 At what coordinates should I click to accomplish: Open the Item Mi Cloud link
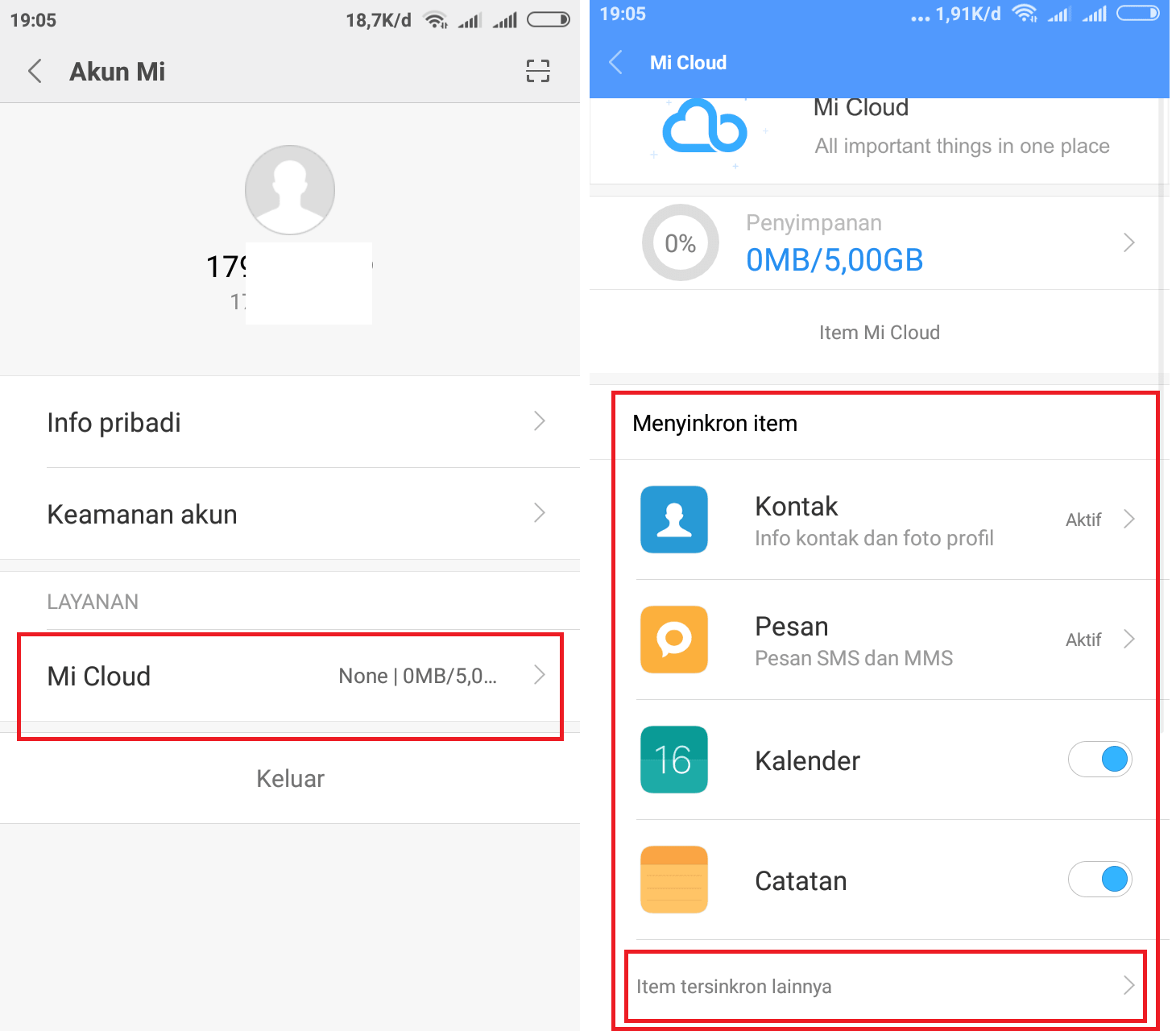coord(880,333)
